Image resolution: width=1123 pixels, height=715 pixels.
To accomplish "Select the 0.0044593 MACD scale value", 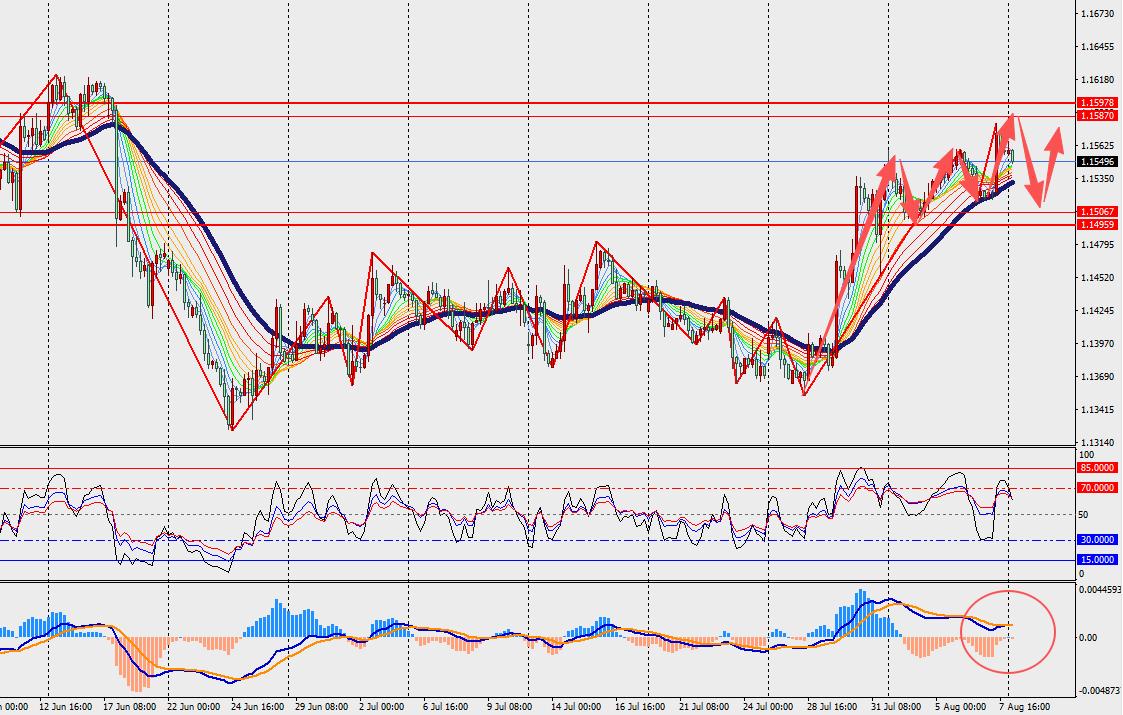I will [x=1100, y=590].
